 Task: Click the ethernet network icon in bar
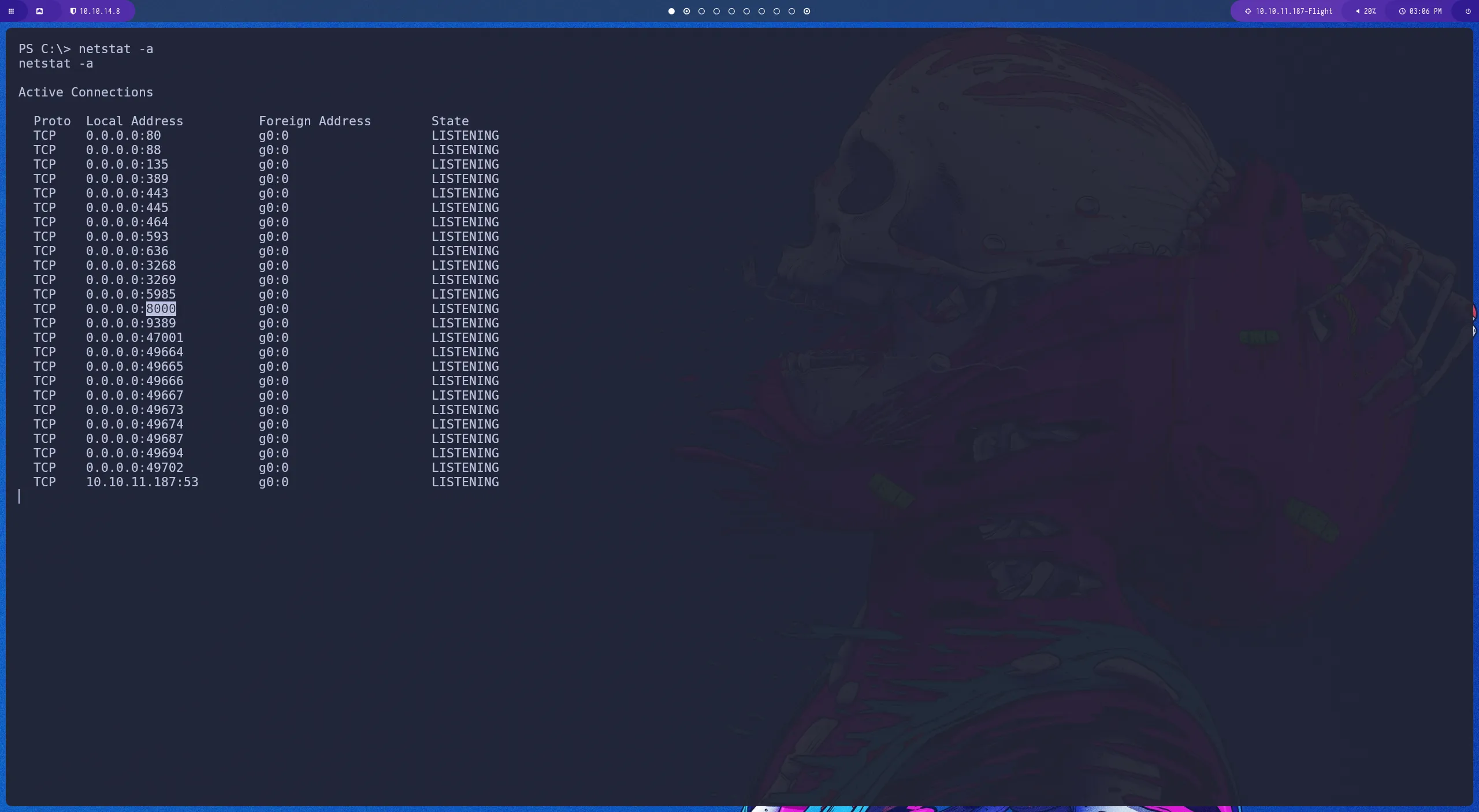[39, 11]
